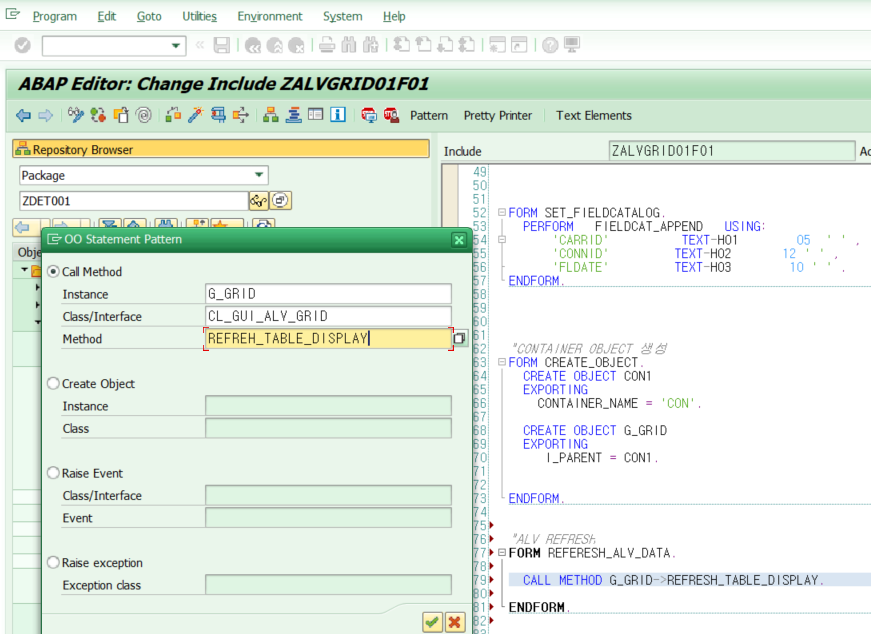Confirm the OO Statement Pattern with green check

click(432, 622)
